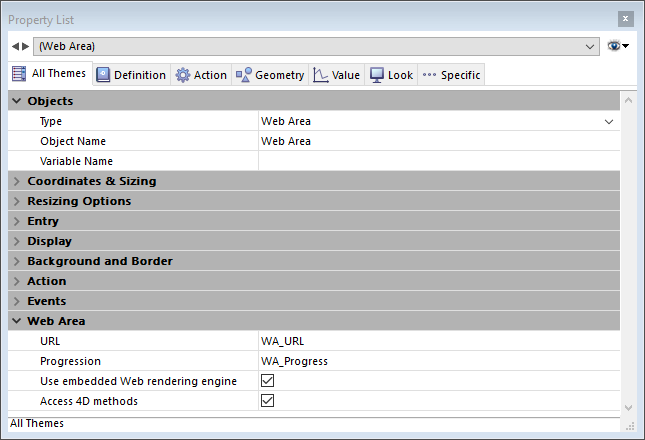The height and width of the screenshot is (440, 645).
Task: Open the Specific tab
Action: (451, 75)
